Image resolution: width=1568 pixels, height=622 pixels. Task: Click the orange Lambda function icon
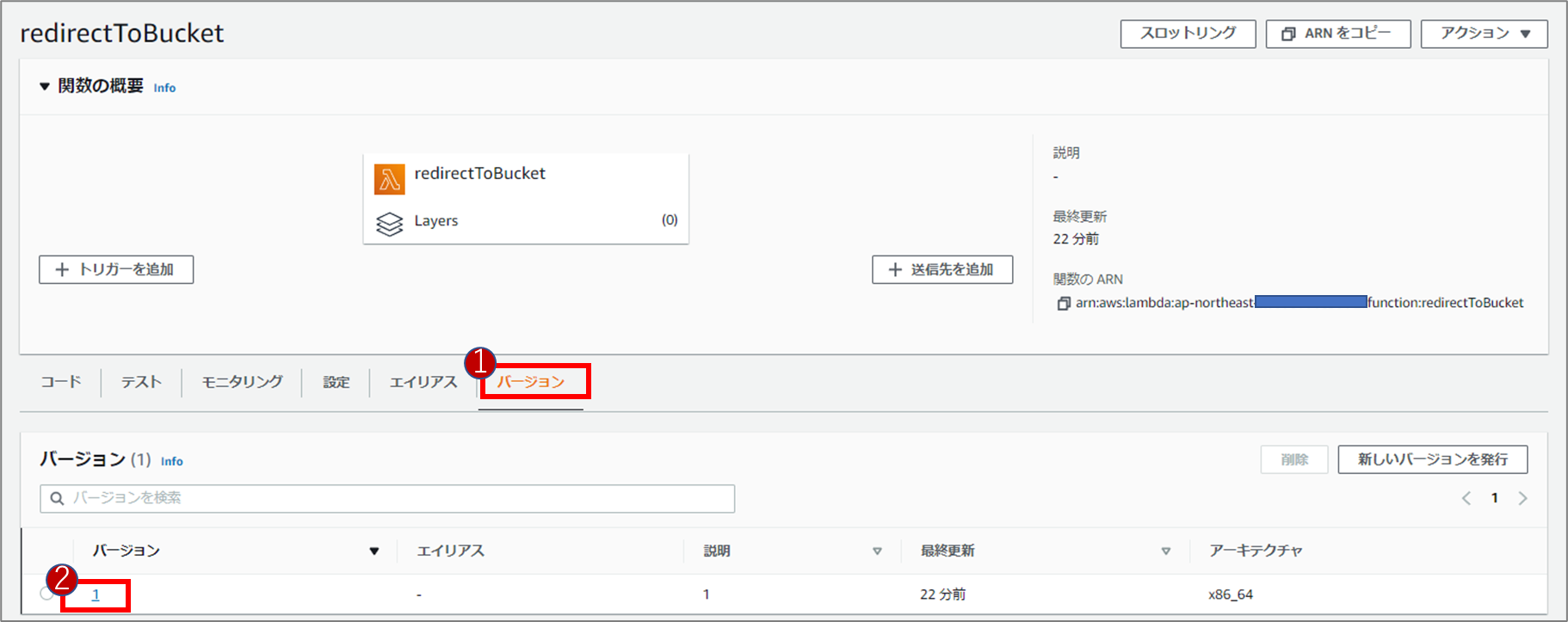pos(389,179)
